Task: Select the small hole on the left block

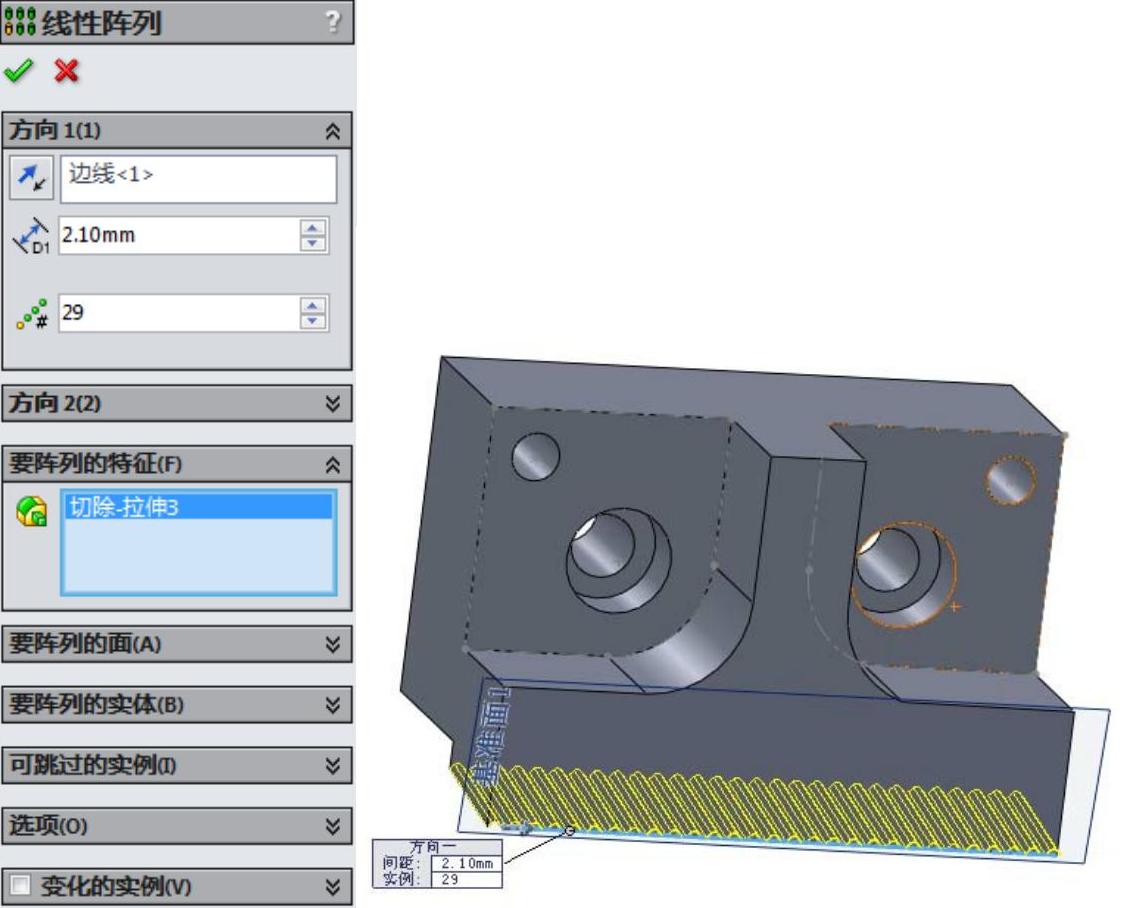Action: pos(536,457)
